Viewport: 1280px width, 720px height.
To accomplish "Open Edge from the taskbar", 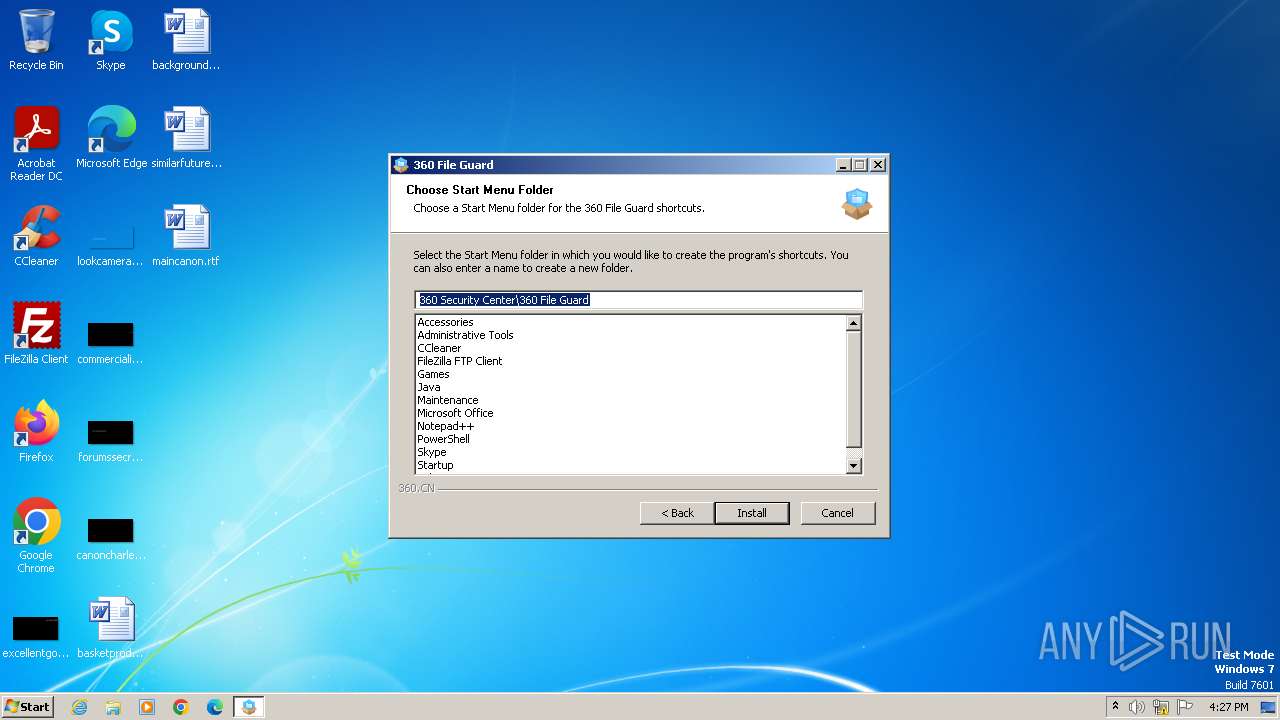I will click(x=215, y=707).
